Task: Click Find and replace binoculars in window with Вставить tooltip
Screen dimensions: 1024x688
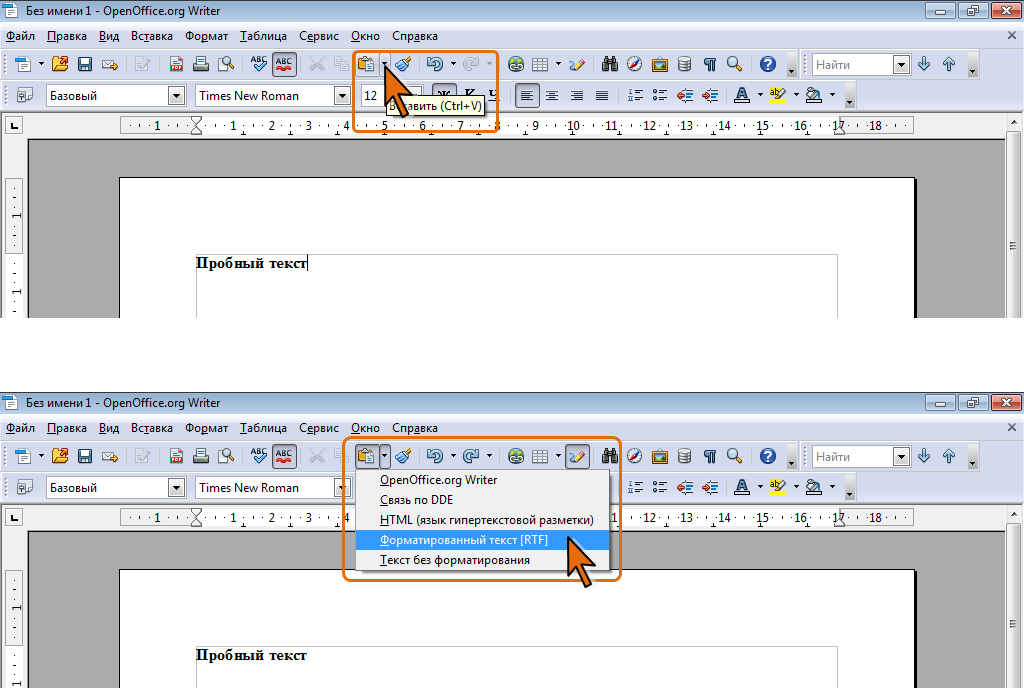Action: click(x=610, y=64)
